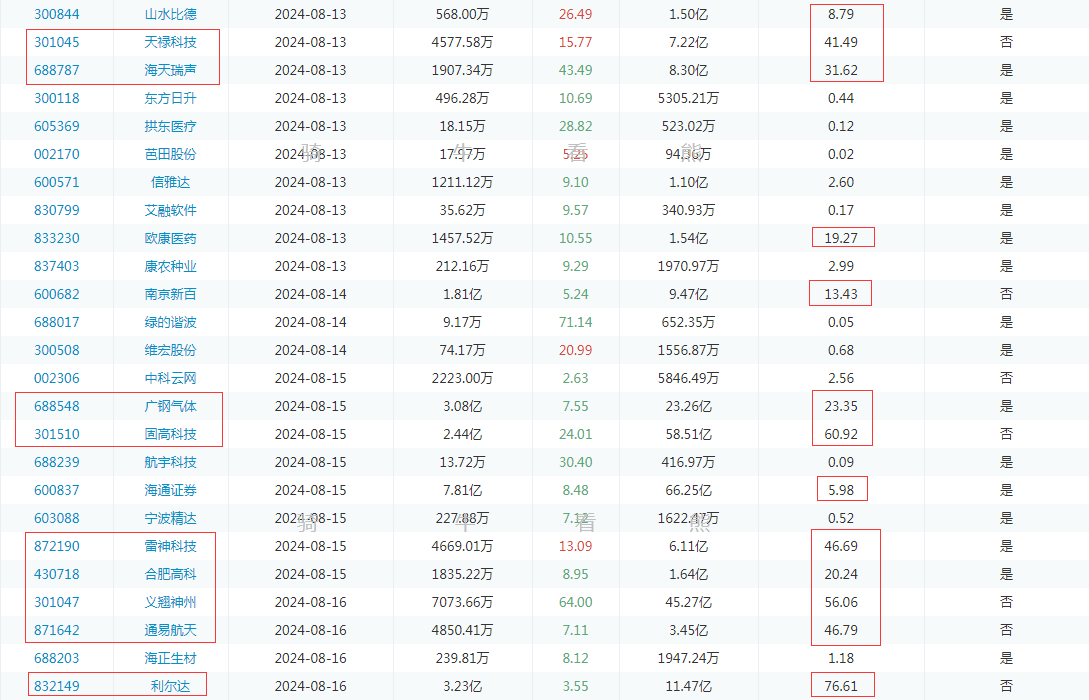The height and width of the screenshot is (700, 1089).
Task: Open 合肥高科 stock link
Action: click(170, 574)
